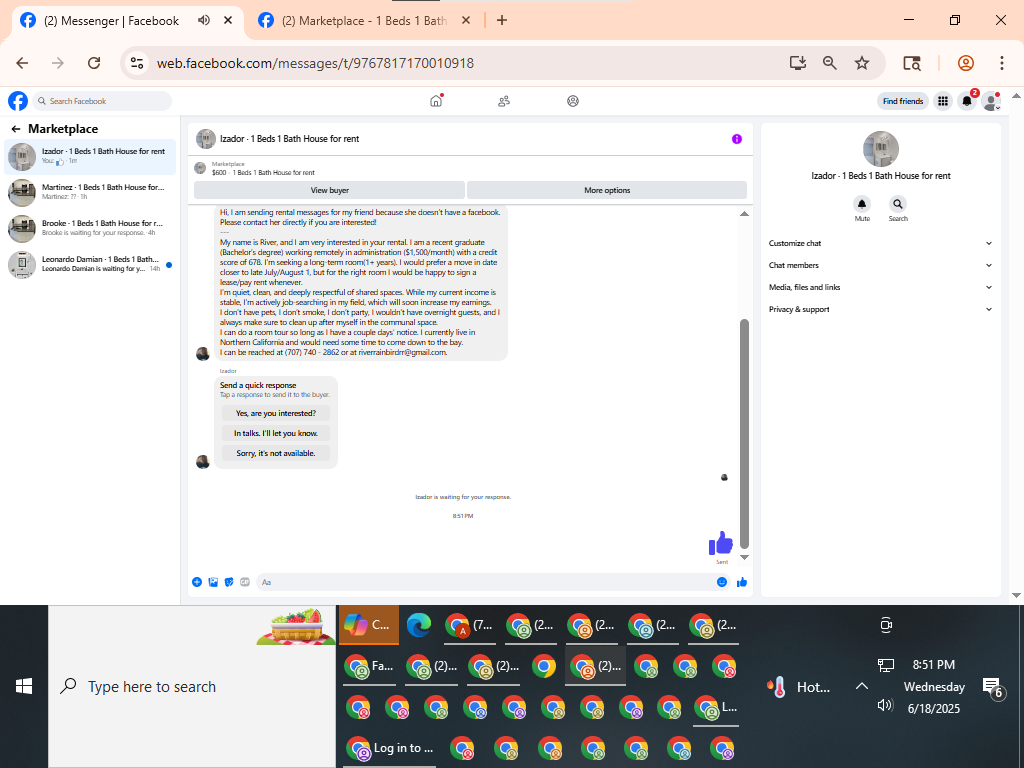Send quick response 'Sorry, it's not available.'
Viewport: 1024px width, 768px height.
[x=276, y=453]
